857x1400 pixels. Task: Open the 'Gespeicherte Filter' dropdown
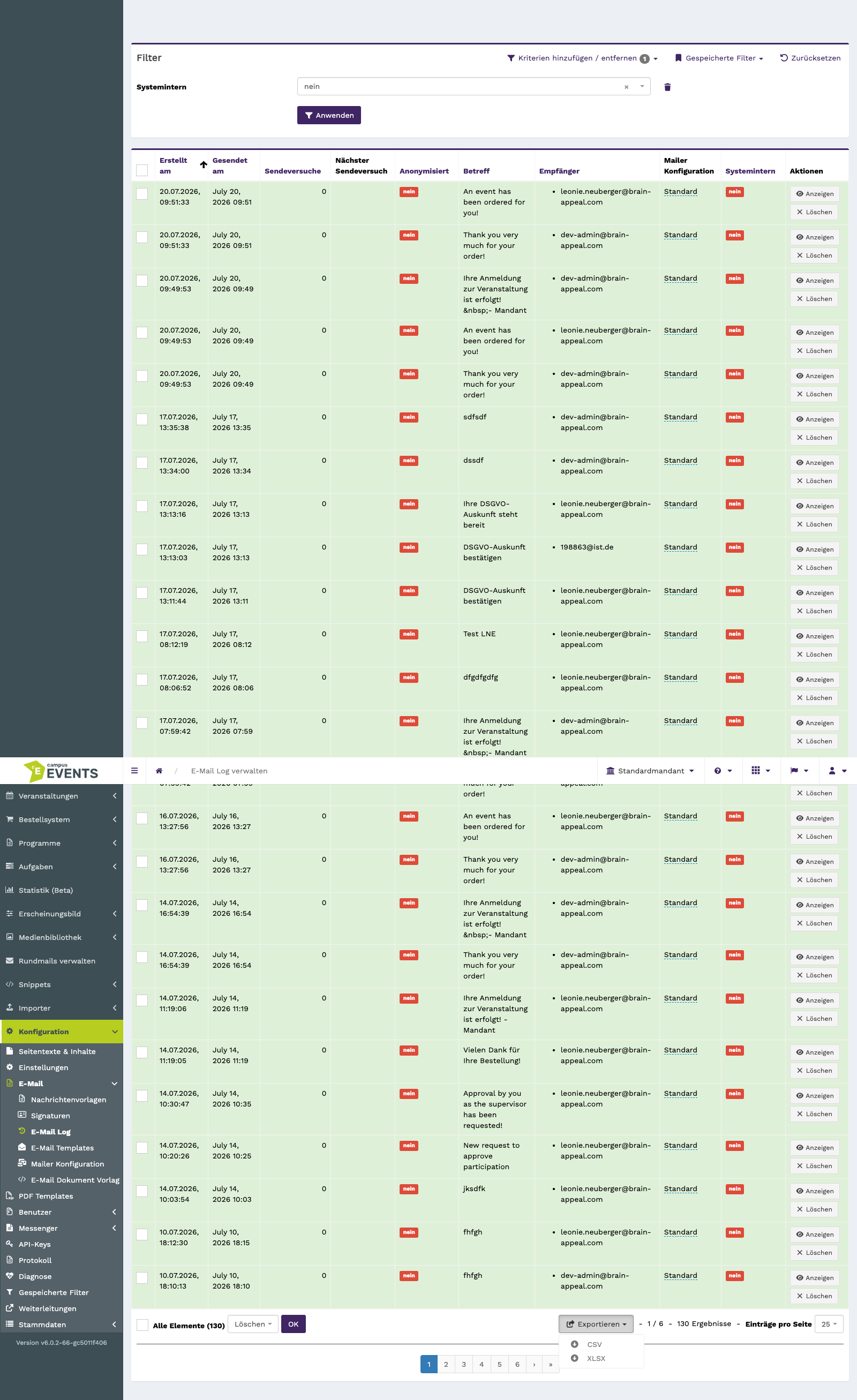(718, 58)
